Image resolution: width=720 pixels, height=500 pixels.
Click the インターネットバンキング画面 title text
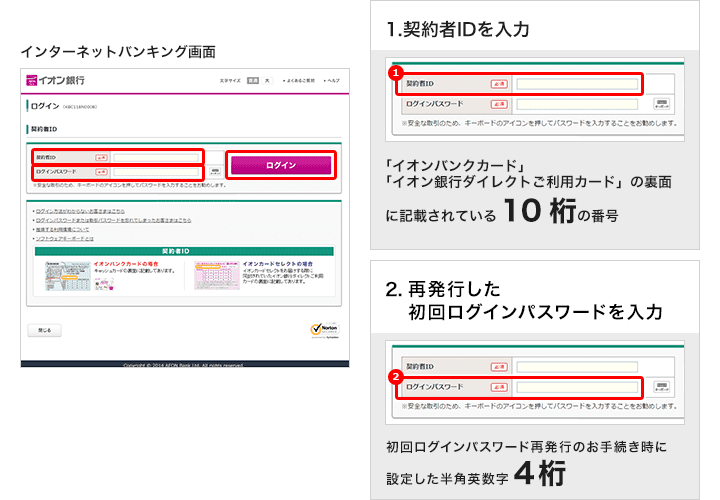(118, 52)
